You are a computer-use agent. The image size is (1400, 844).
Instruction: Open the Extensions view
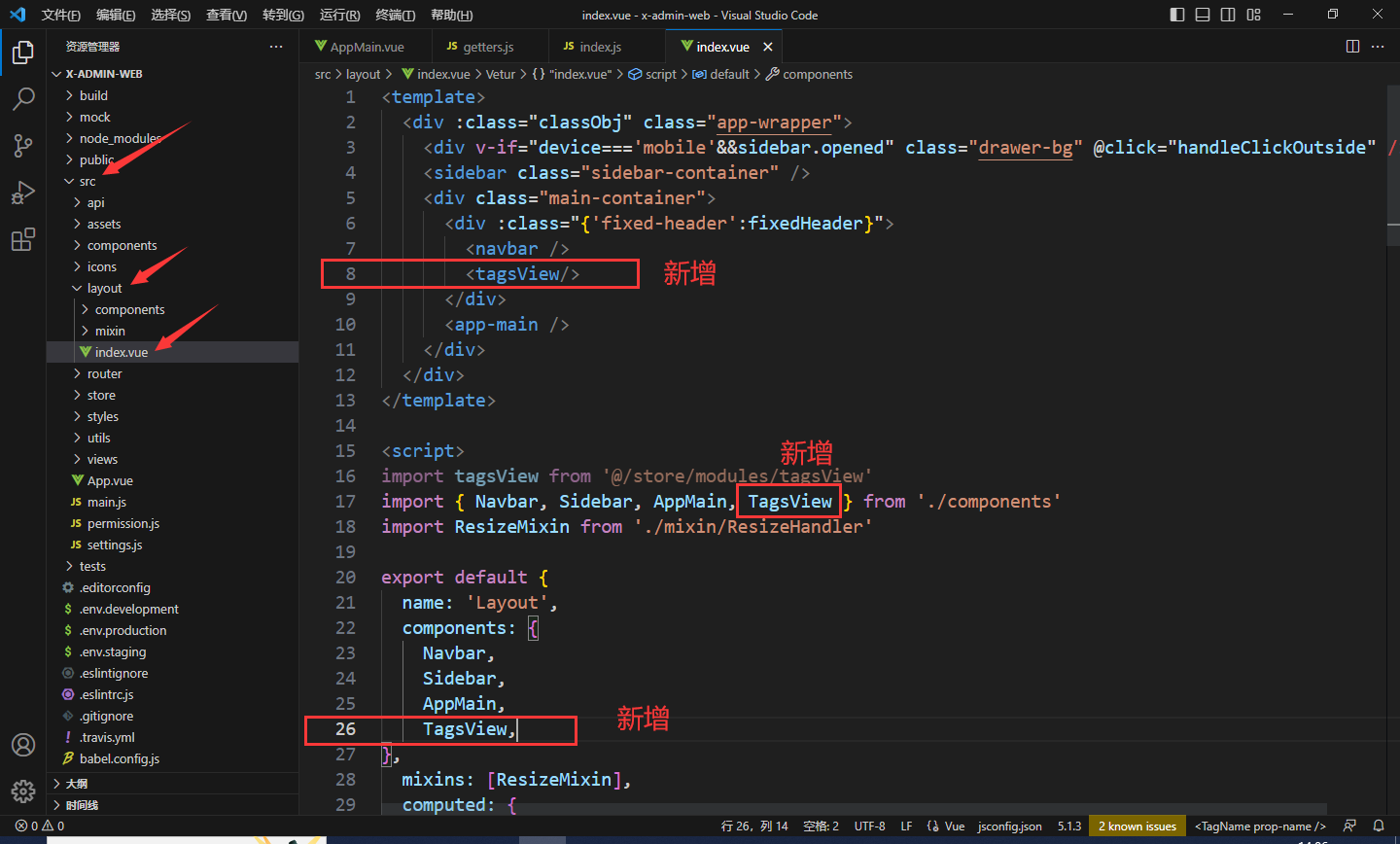coord(23,239)
